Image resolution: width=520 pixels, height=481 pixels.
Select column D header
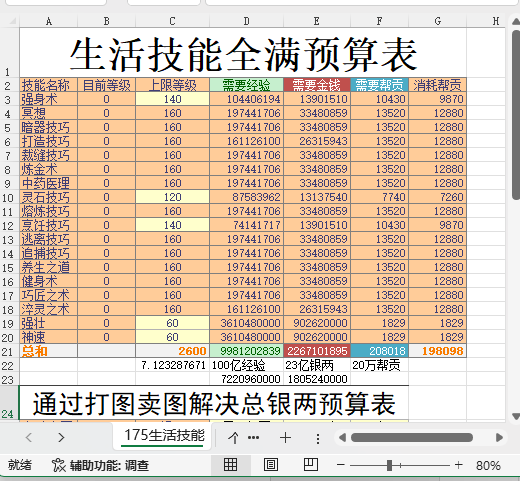[x=246, y=22]
